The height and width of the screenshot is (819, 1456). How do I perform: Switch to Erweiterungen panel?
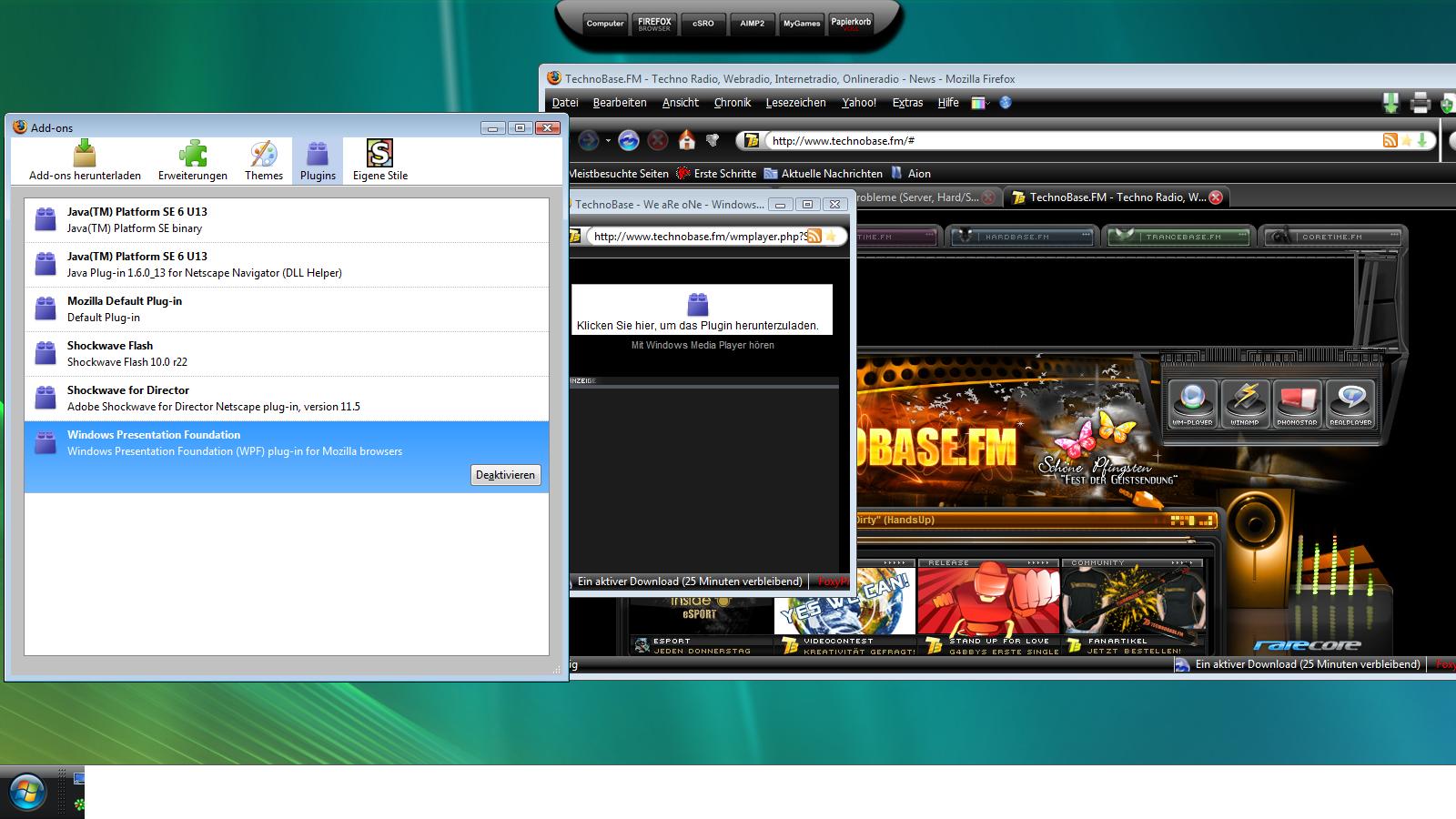click(x=192, y=160)
